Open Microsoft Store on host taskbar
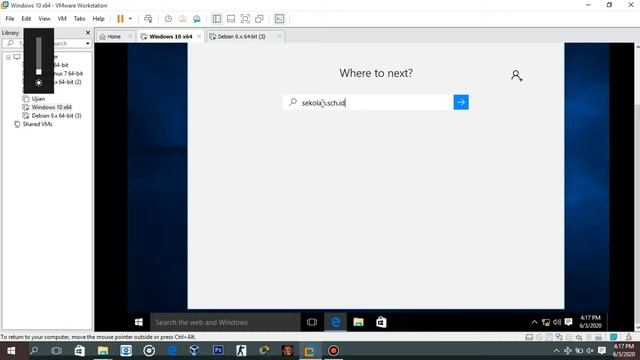Screen dimensions: 640x360 point(80,351)
